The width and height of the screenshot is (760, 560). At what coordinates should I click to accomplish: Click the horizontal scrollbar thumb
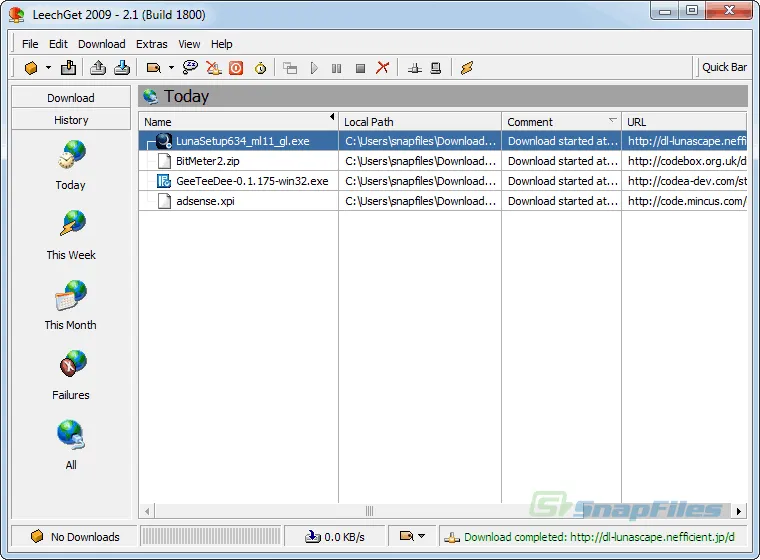pos(369,511)
